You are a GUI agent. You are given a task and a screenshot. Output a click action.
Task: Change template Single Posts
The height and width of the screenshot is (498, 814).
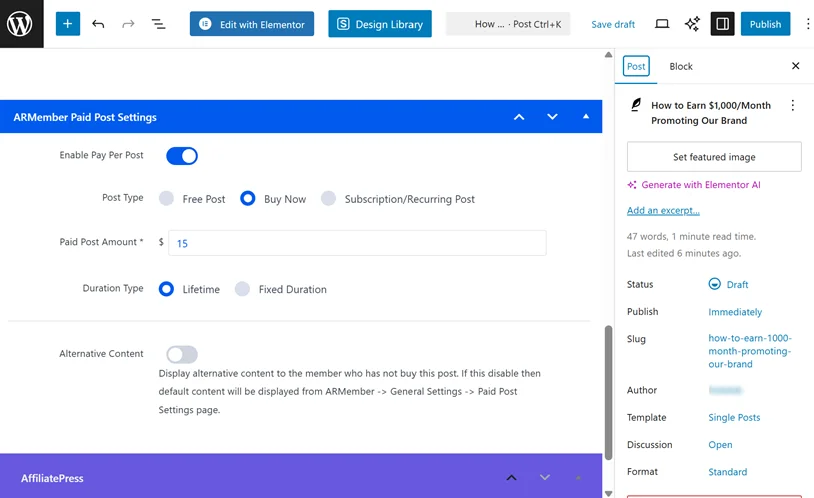[734, 418]
